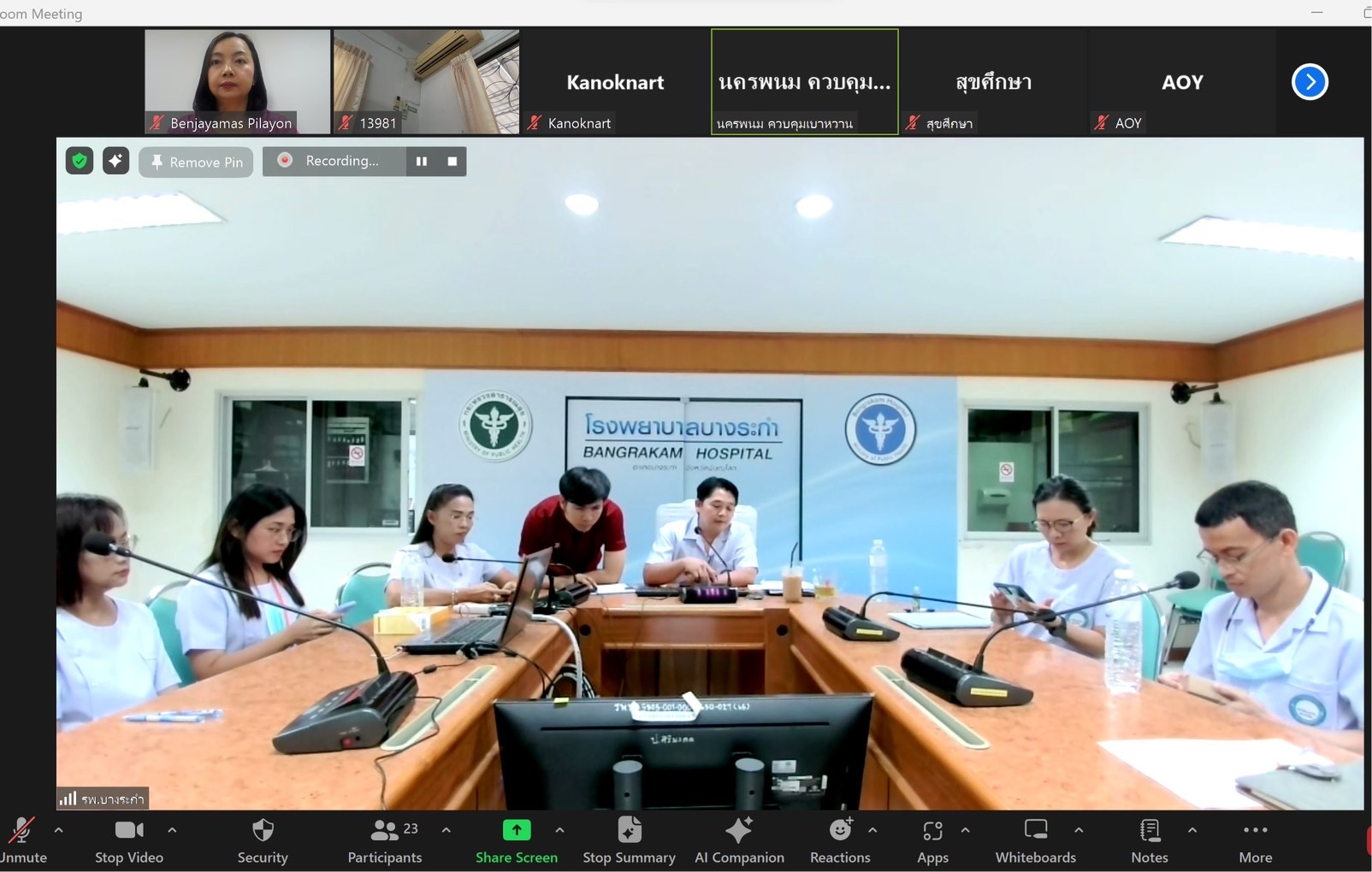Open the Reactions menu
Viewport: 1372px width, 872px height.
(840, 840)
